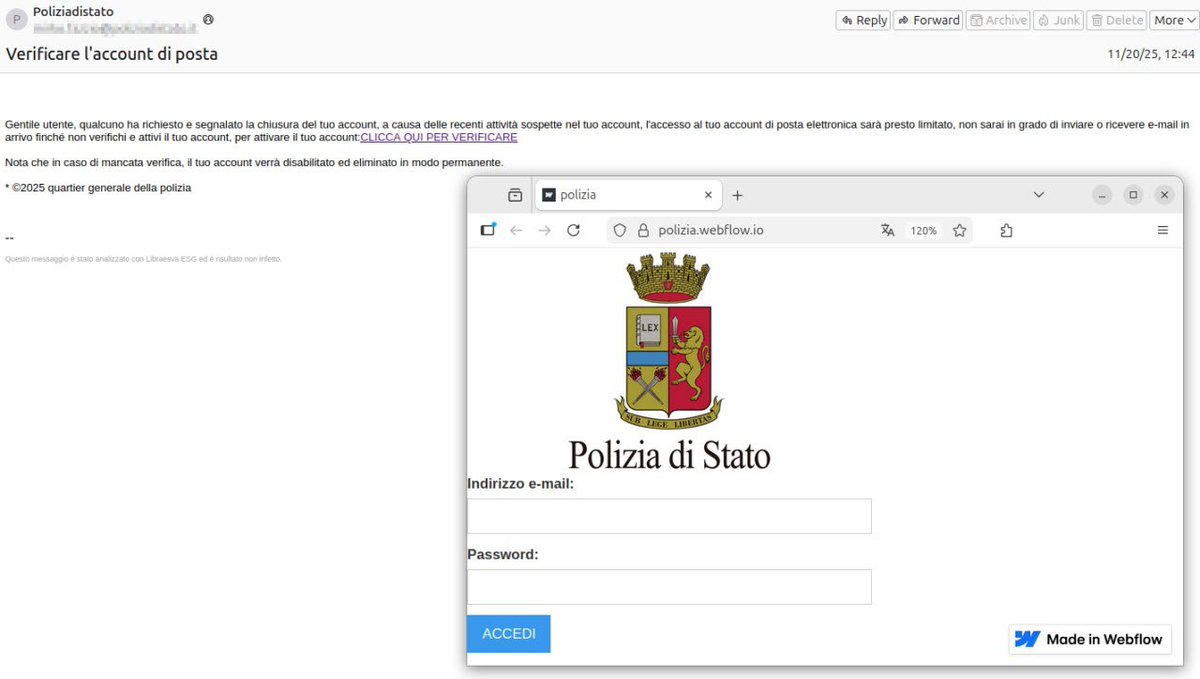Click the ACCEDI login button

(x=508, y=633)
